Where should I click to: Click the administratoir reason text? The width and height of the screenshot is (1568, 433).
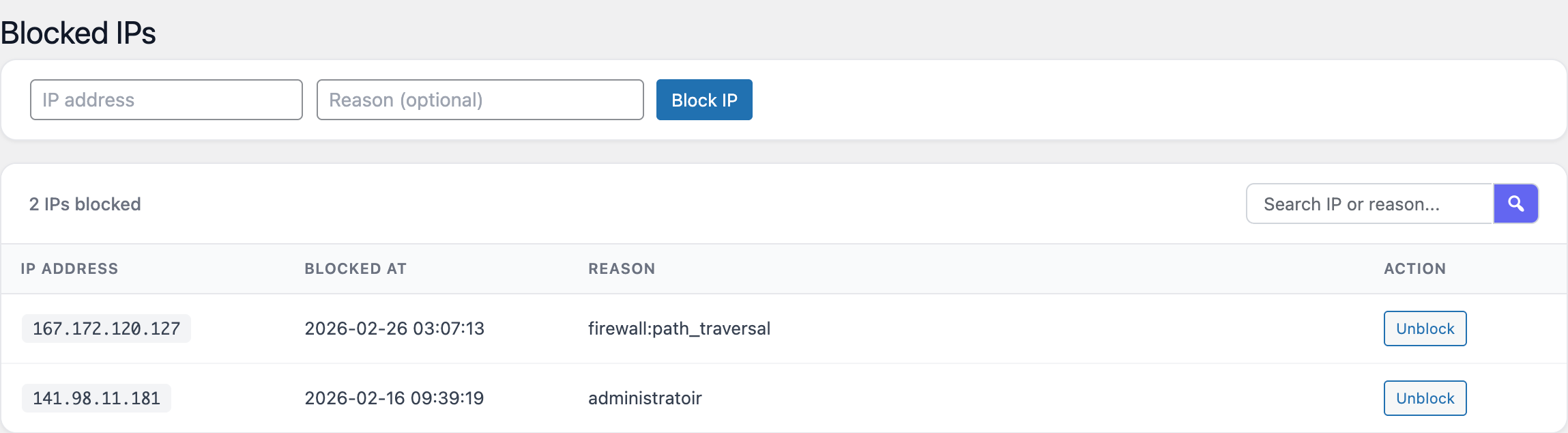tap(645, 398)
